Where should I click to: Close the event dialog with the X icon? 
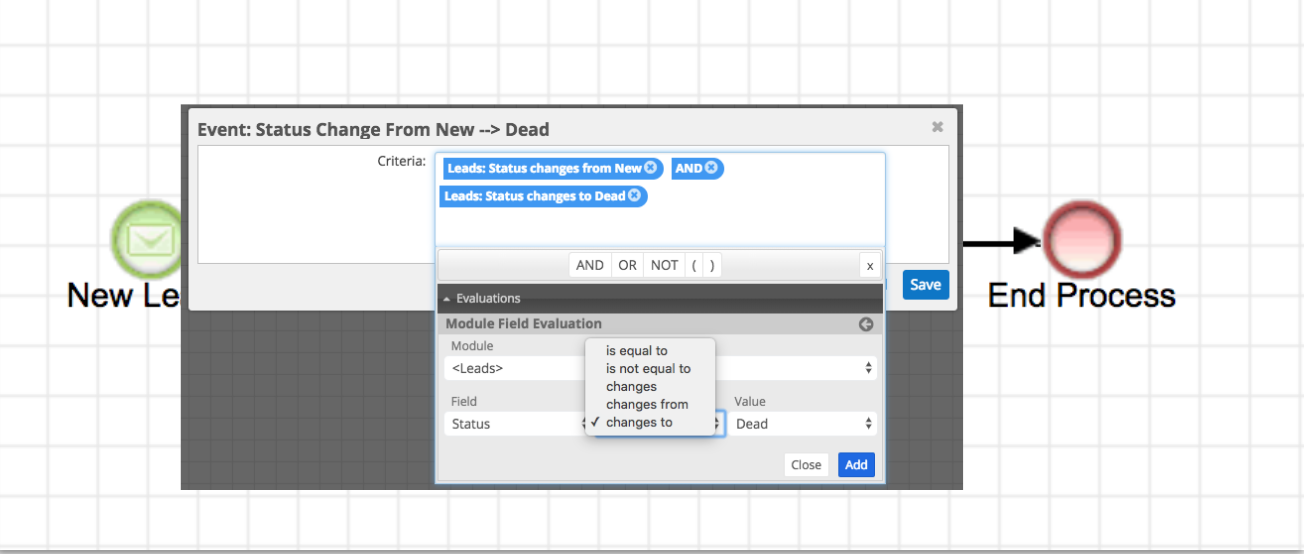[937, 127]
